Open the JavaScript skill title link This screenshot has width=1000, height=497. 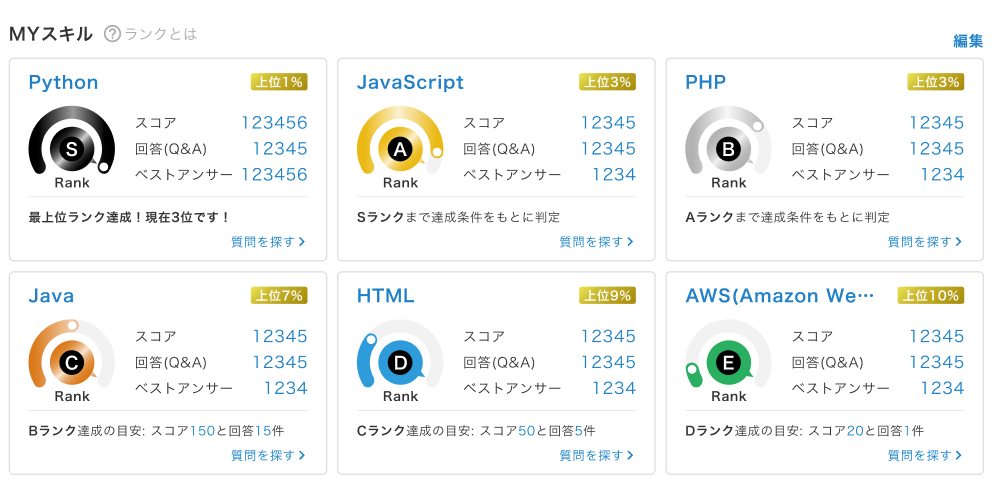(410, 82)
